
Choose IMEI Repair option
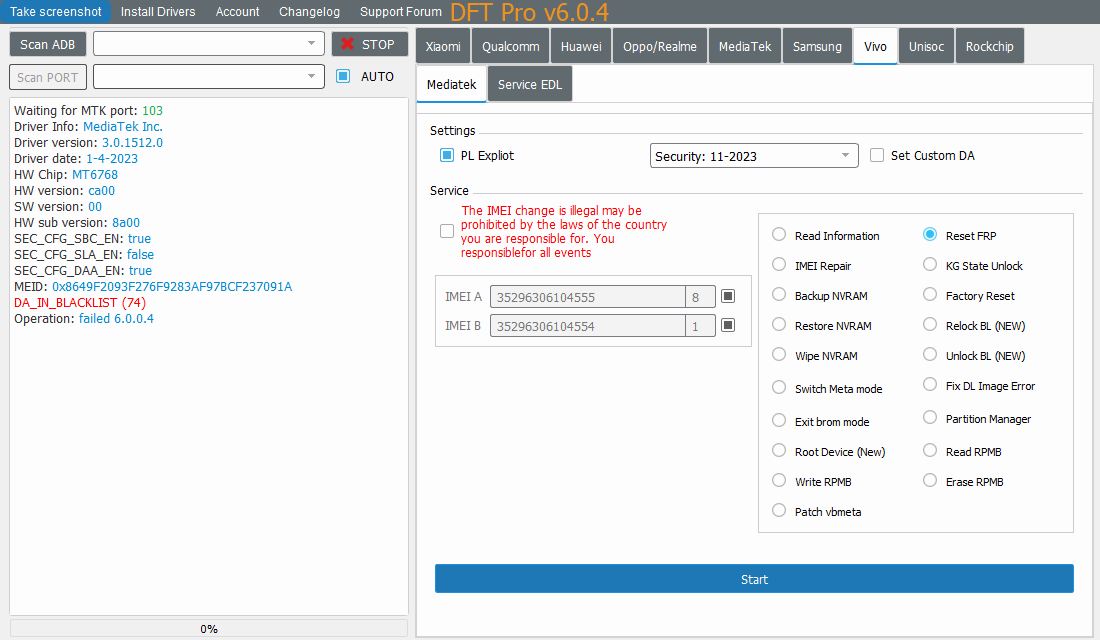(x=779, y=265)
